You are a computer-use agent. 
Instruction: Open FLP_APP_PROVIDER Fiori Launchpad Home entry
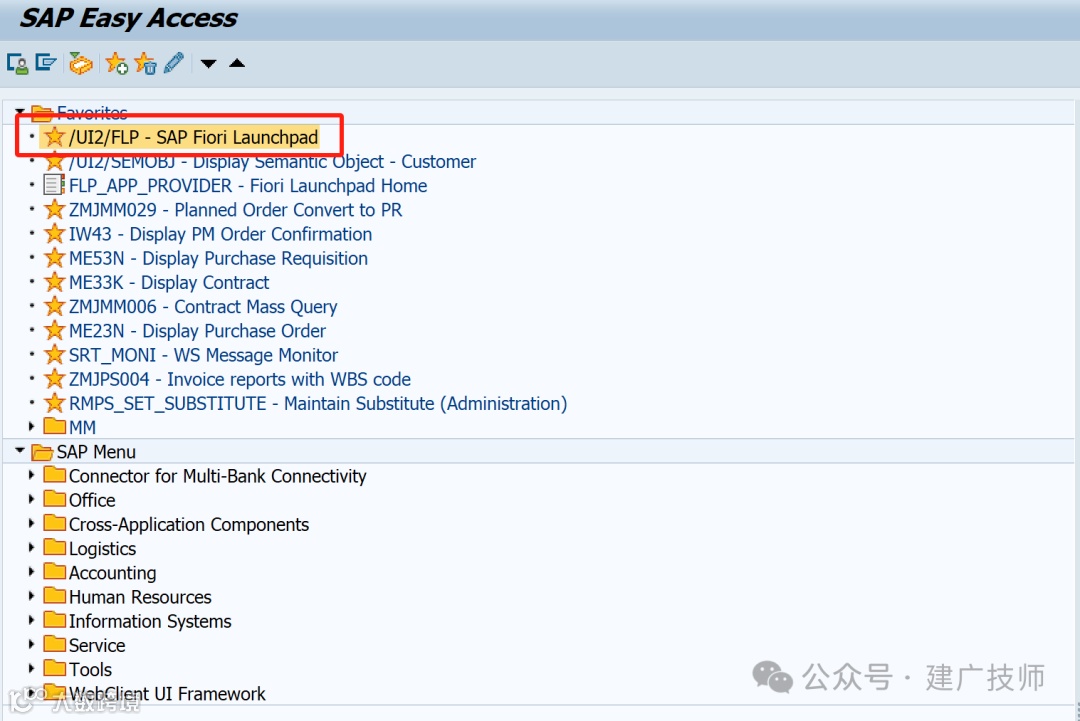[x=247, y=186]
